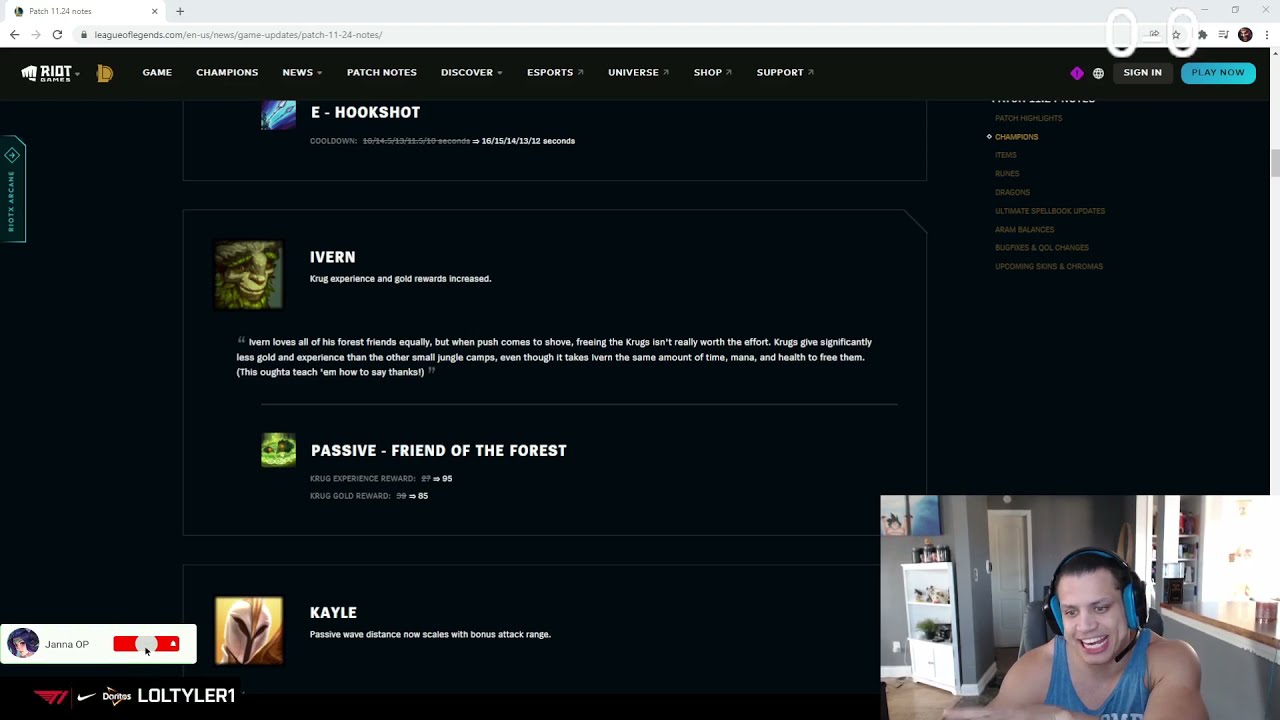Go back to the previous browser page
The width and height of the screenshot is (1280, 720).
[x=14, y=35]
